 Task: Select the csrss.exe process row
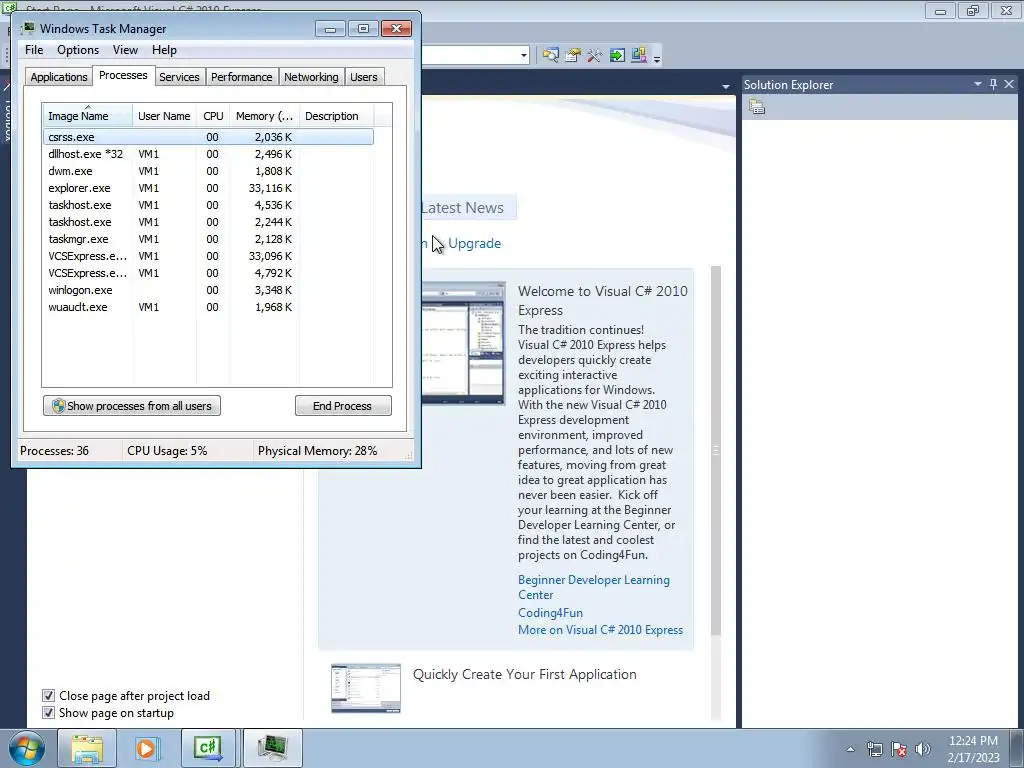click(x=208, y=137)
